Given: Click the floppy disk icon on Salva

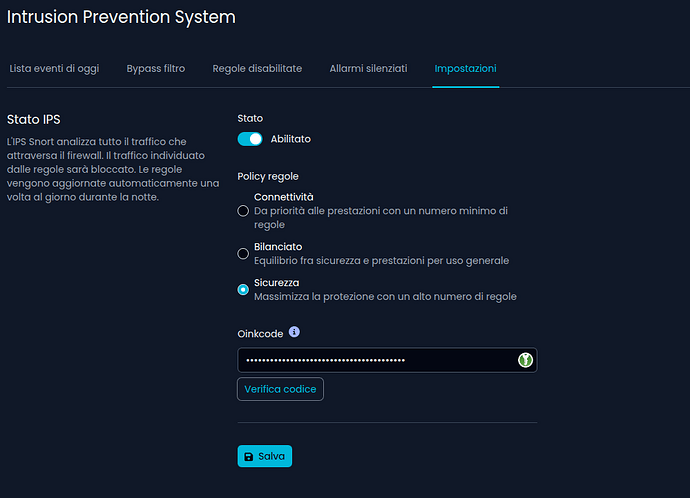Looking at the screenshot, I should [248, 456].
